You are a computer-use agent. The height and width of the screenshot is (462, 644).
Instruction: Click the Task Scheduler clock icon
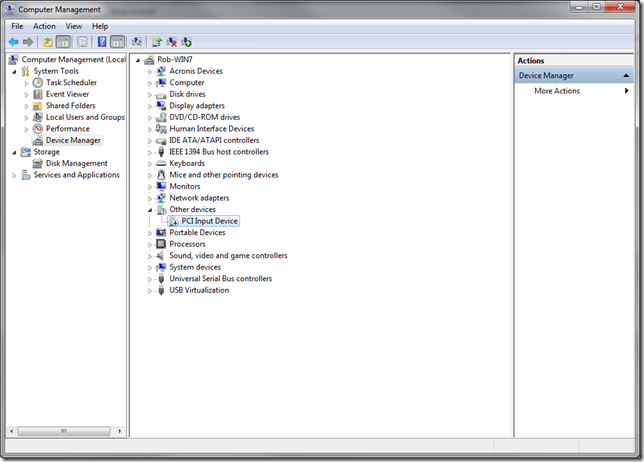click(x=37, y=83)
